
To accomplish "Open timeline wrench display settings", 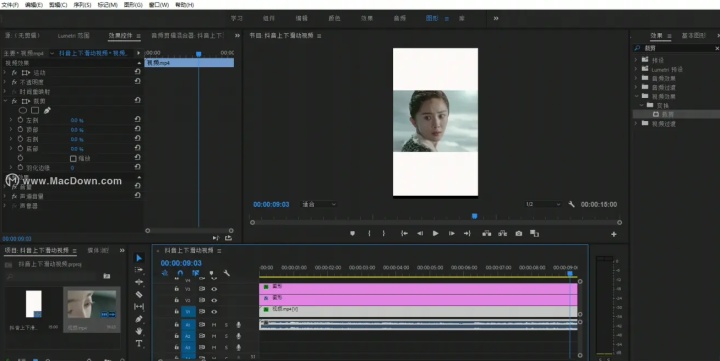I will 226,273.
